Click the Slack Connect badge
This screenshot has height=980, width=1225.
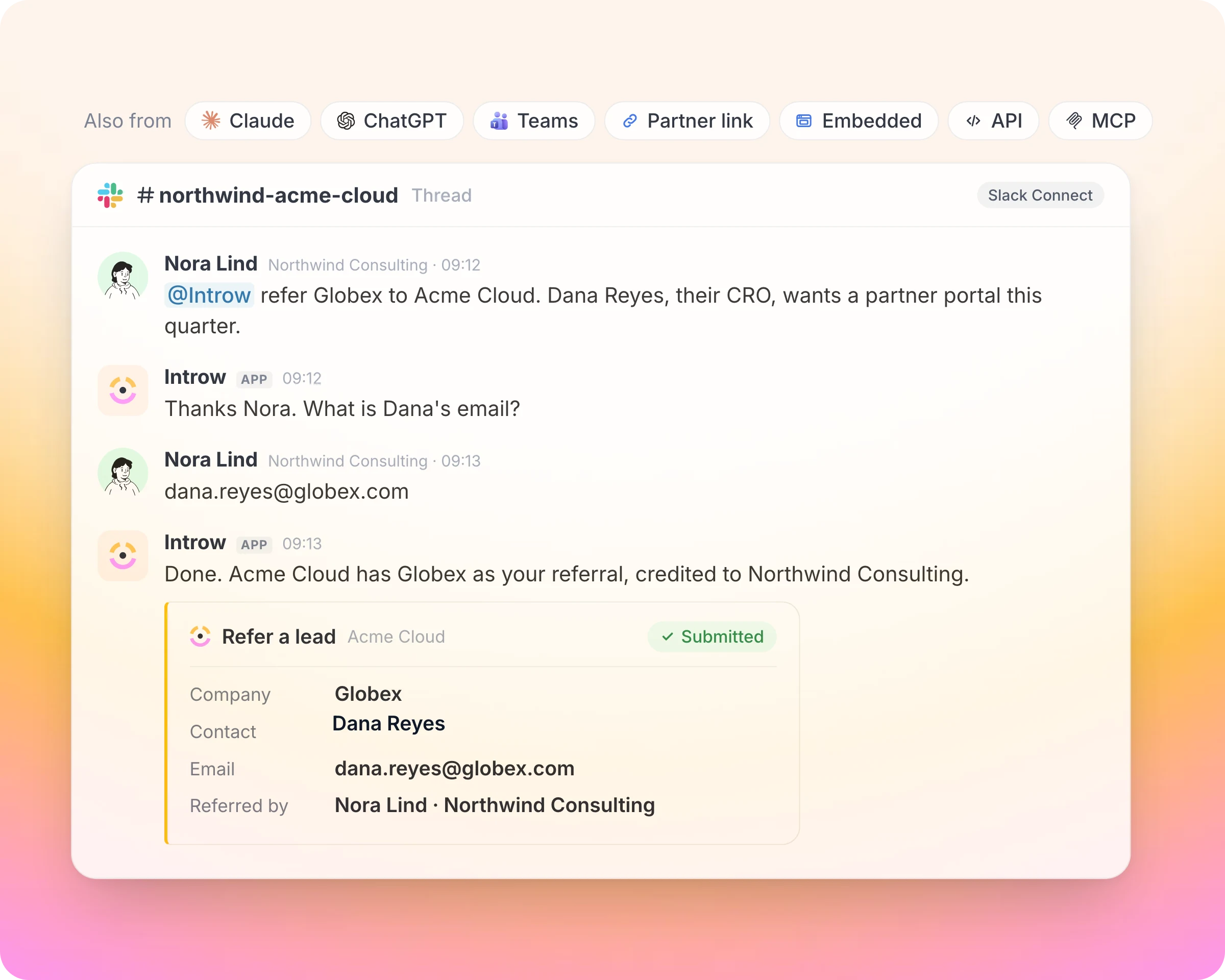(x=1040, y=195)
